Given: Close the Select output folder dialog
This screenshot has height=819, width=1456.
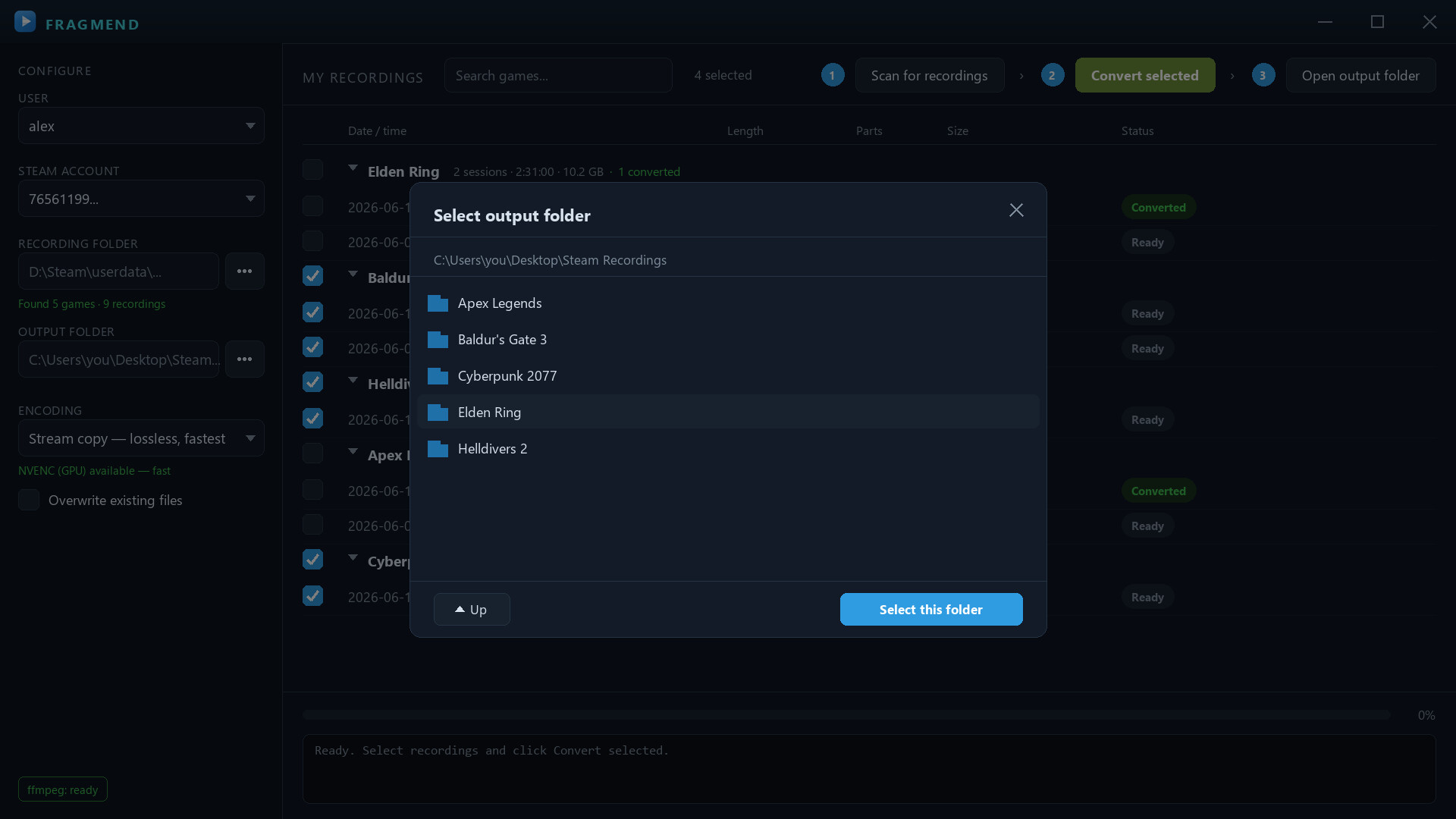Looking at the screenshot, I should click(x=1016, y=210).
